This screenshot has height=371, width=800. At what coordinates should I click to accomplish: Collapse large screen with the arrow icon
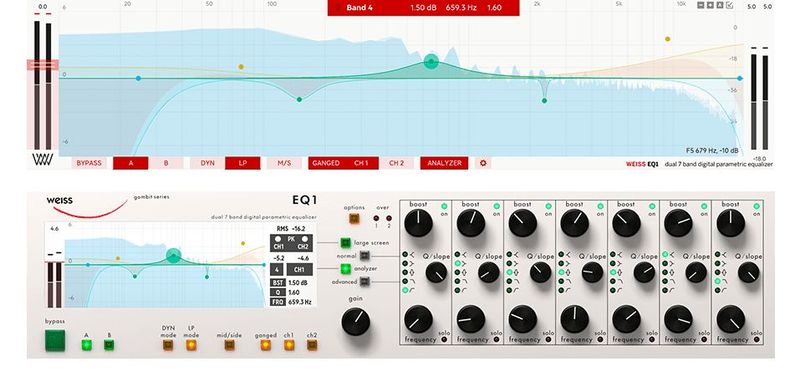pos(730,5)
